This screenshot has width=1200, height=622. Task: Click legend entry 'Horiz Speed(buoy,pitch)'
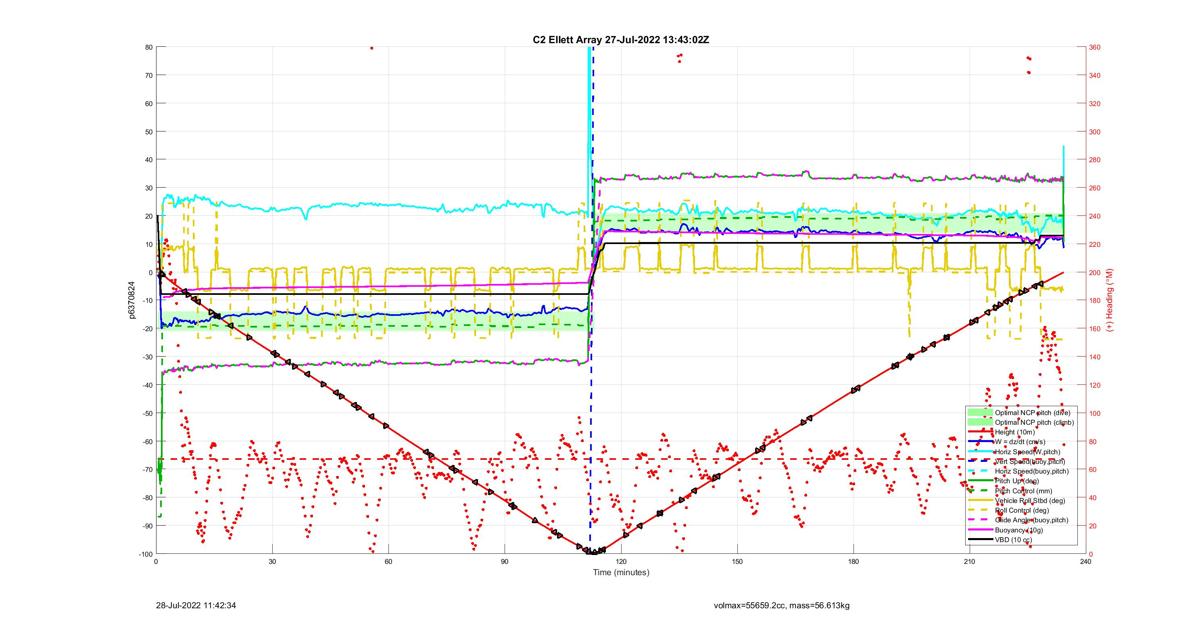click(1032, 471)
